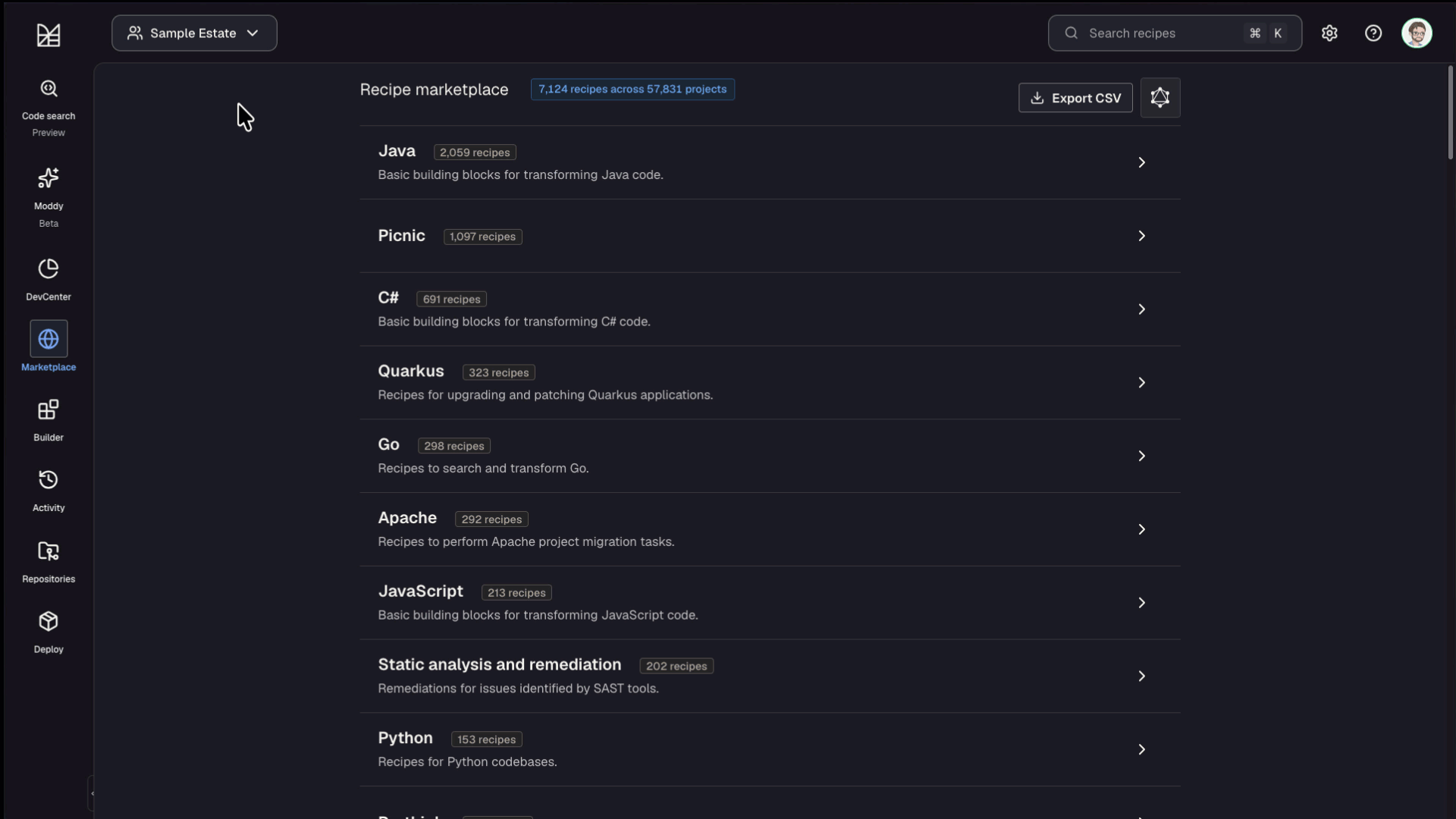
Task: Go to DevCenter in the sidebar
Action: tap(49, 279)
